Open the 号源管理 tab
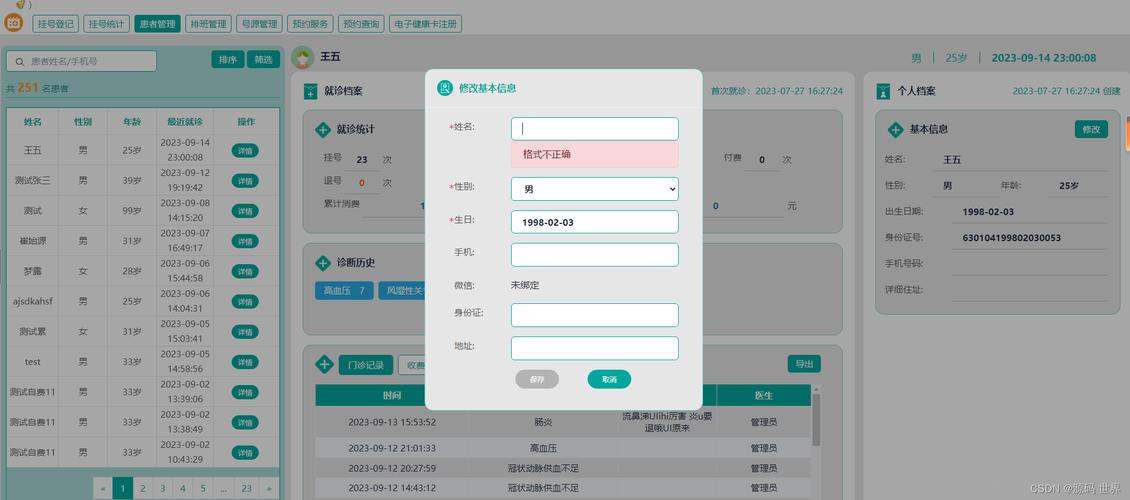 click(x=259, y=24)
